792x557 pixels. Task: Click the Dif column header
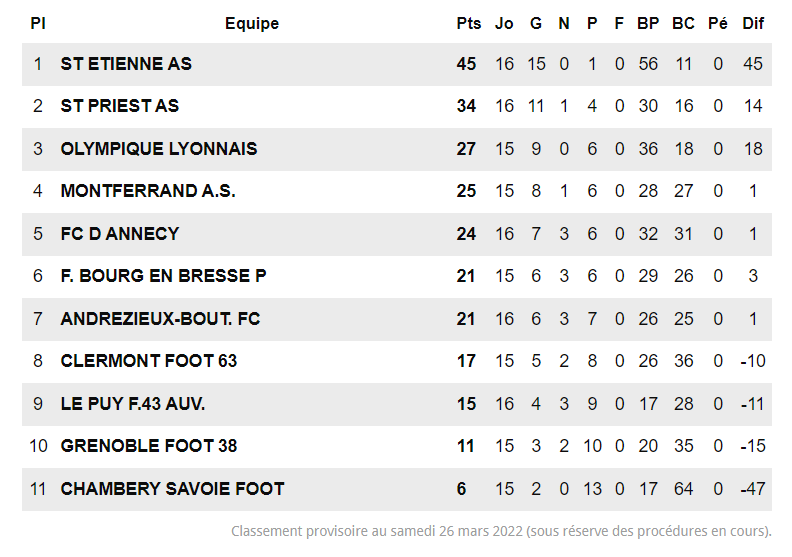[753, 23]
